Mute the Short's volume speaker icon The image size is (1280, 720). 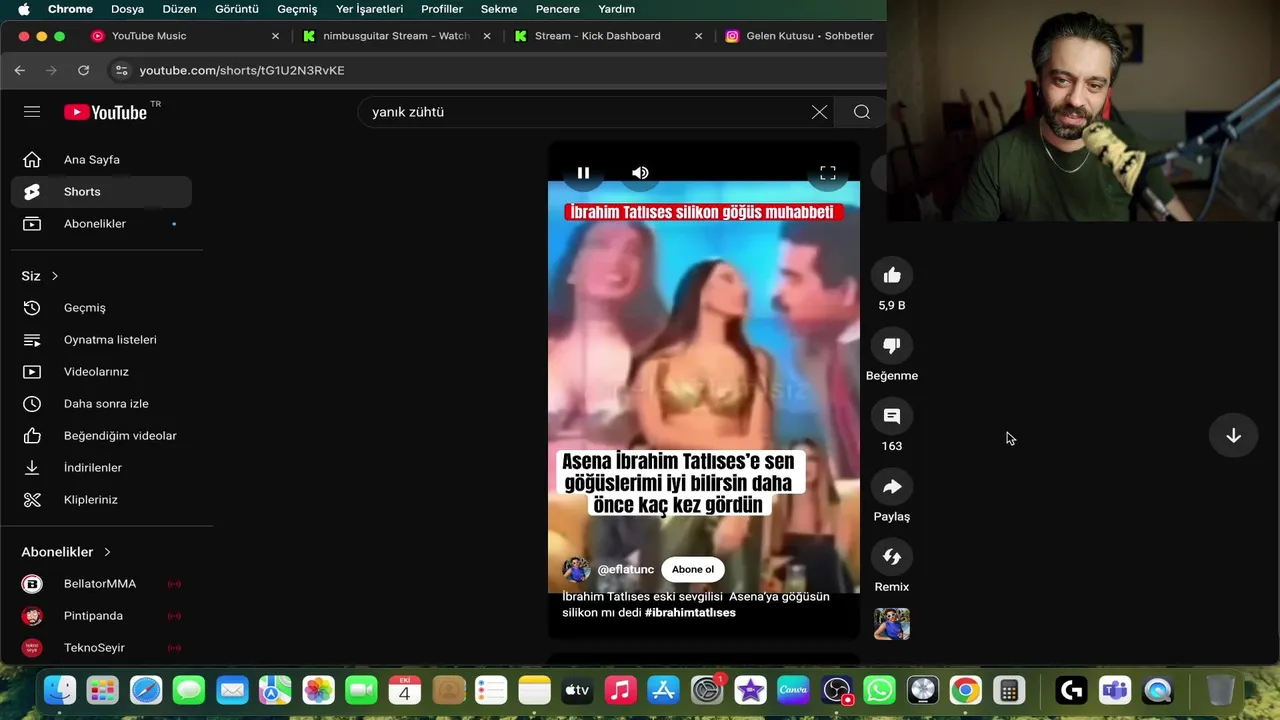point(640,173)
